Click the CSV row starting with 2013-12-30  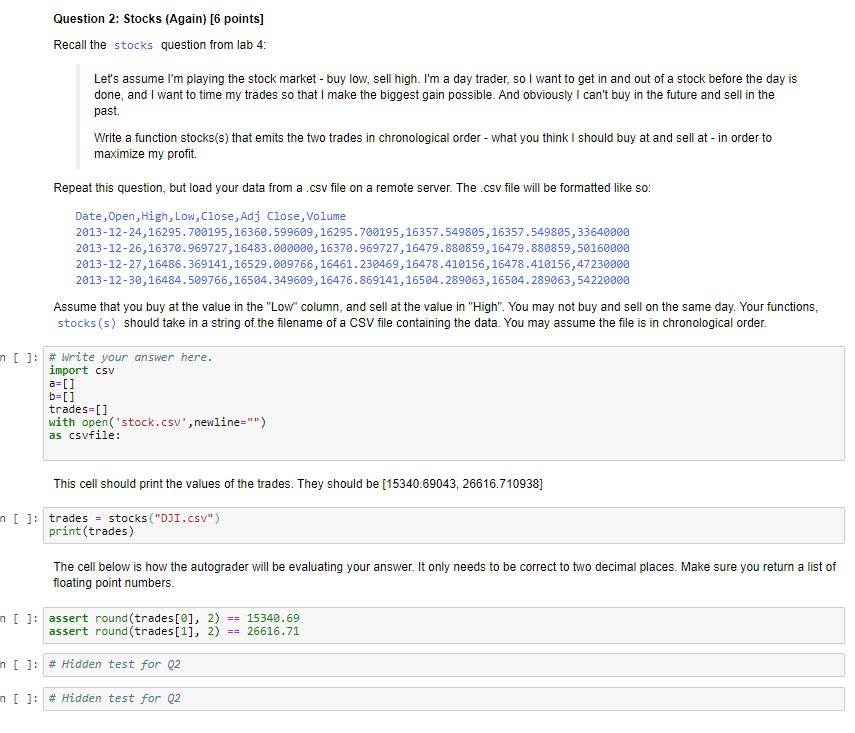[352, 280]
